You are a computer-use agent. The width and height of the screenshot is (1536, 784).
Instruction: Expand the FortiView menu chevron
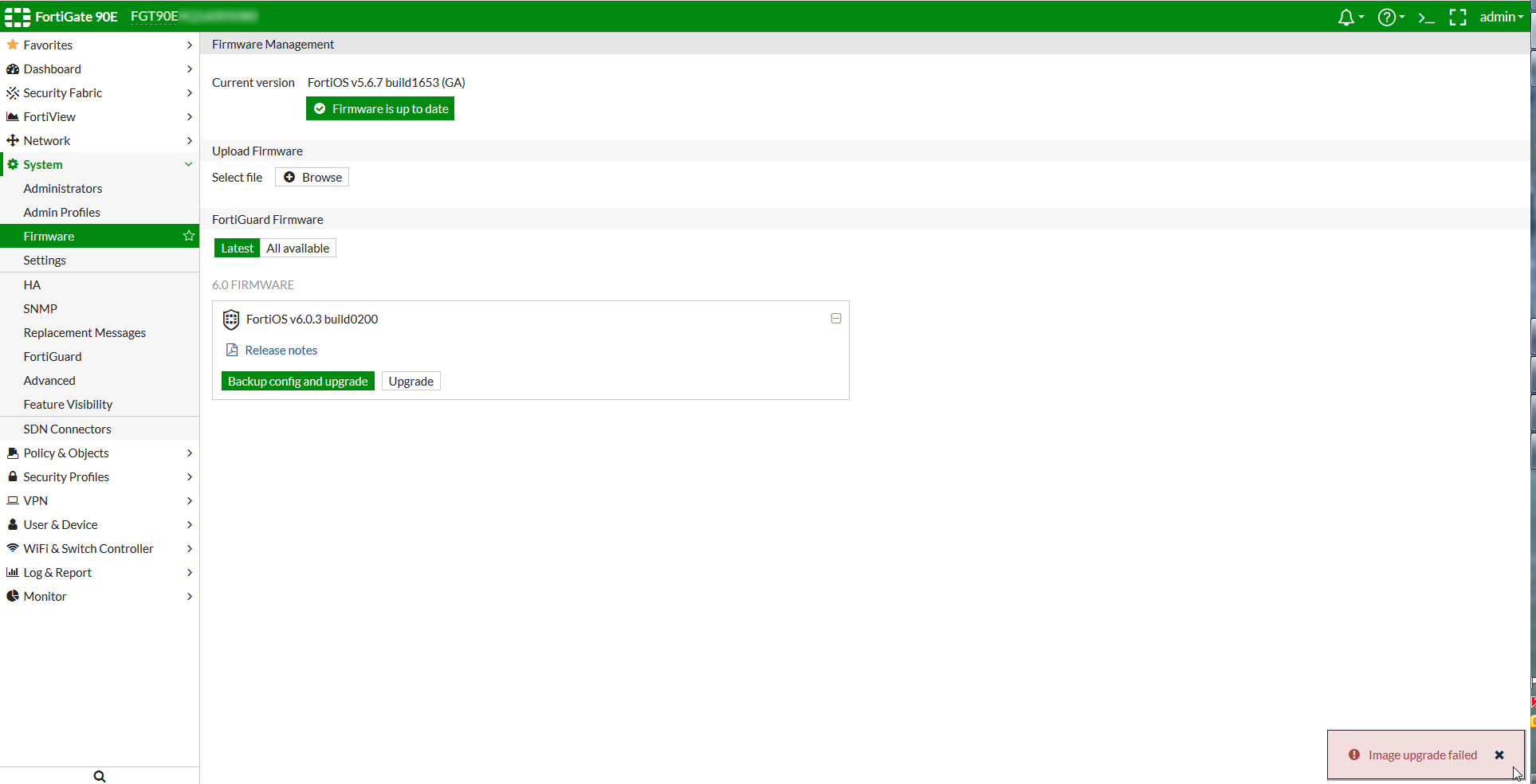[190, 116]
